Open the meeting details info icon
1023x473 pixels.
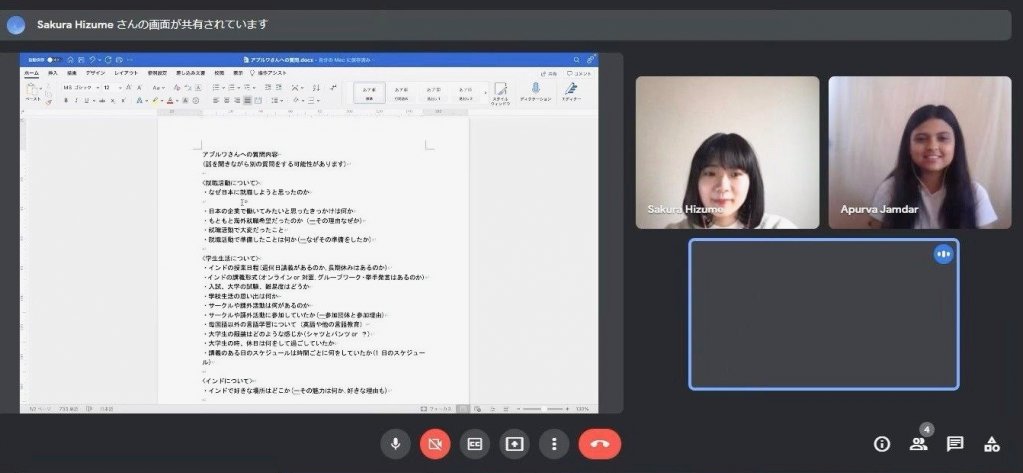tap(882, 444)
